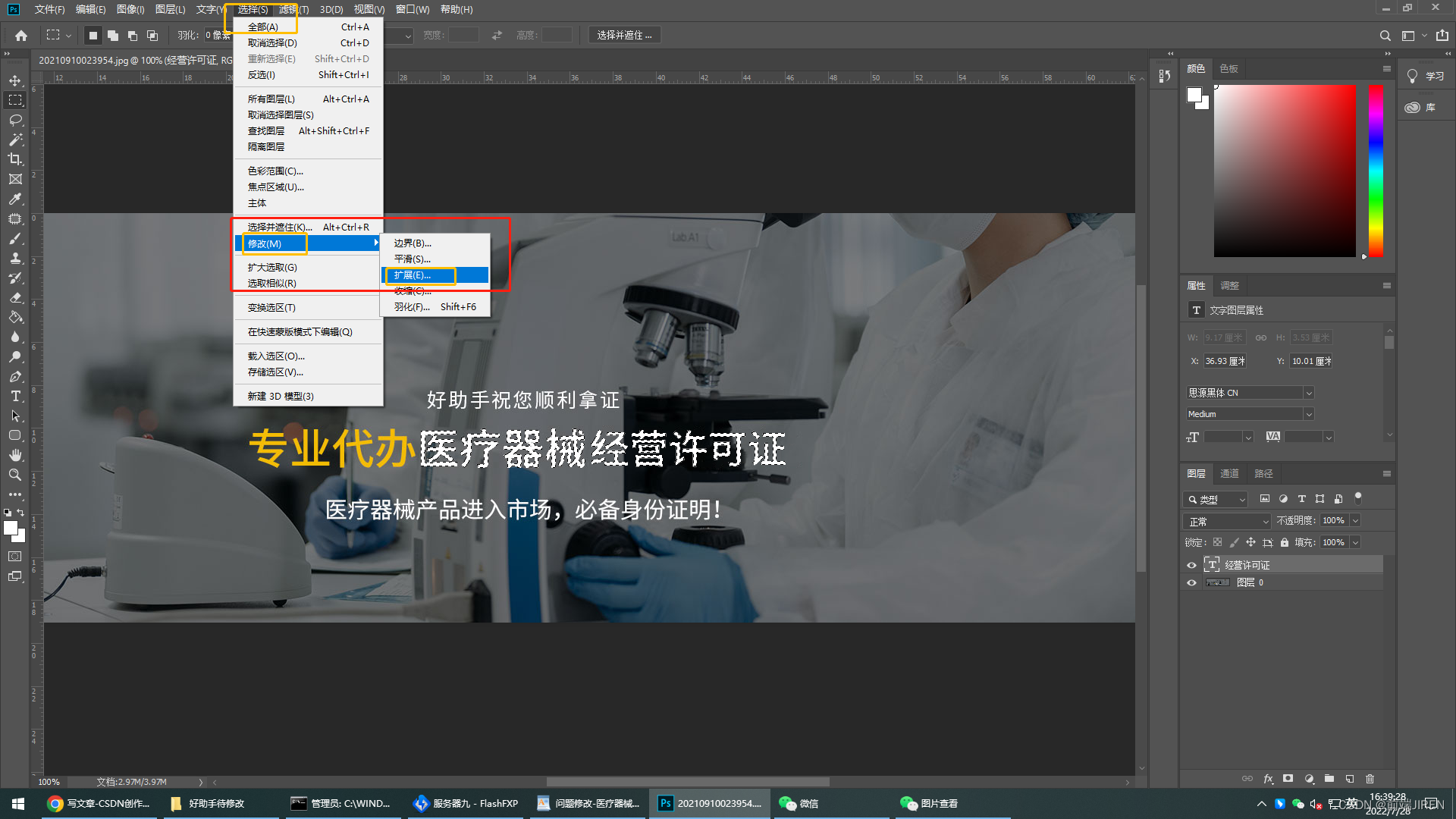1456x819 pixels.
Task: Click the 羽化 feather input field
Action: (217, 35)
